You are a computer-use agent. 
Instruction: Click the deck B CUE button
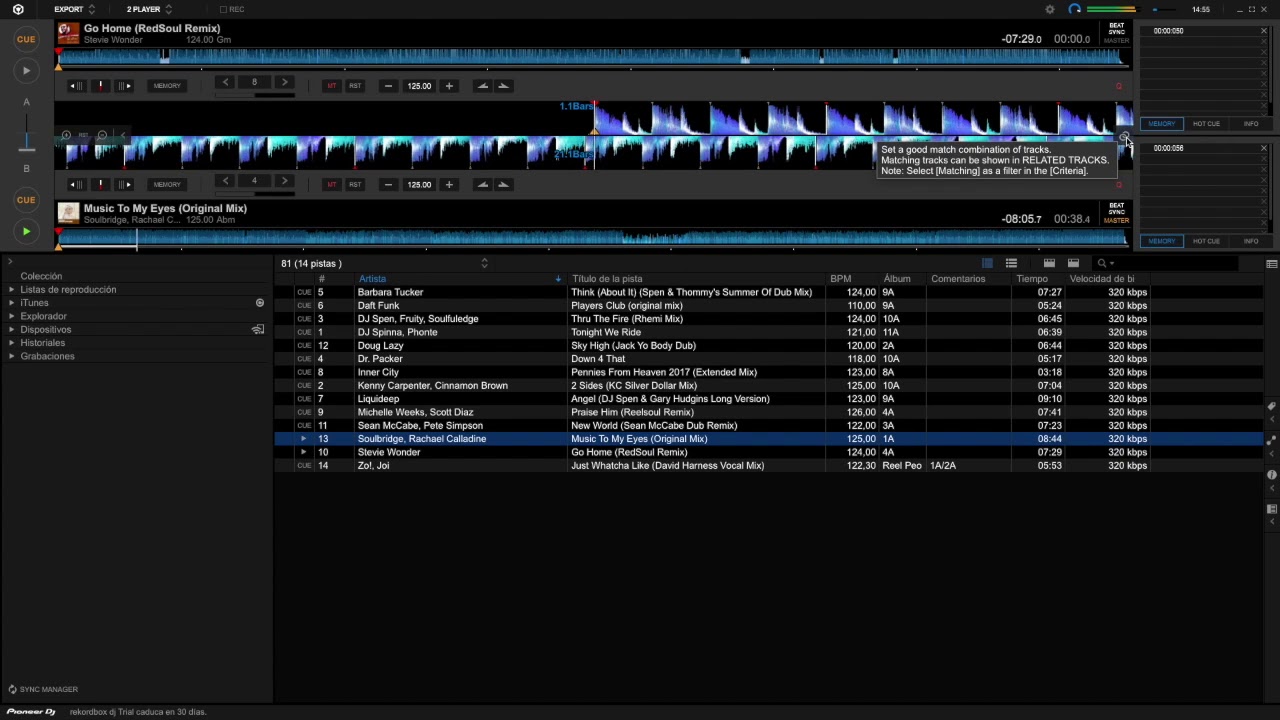26,200
